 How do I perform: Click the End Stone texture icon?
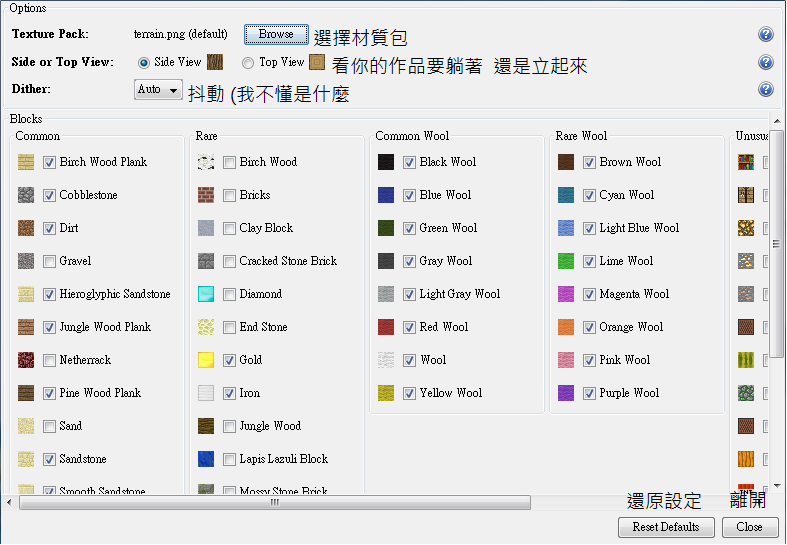tap(206, 327)
